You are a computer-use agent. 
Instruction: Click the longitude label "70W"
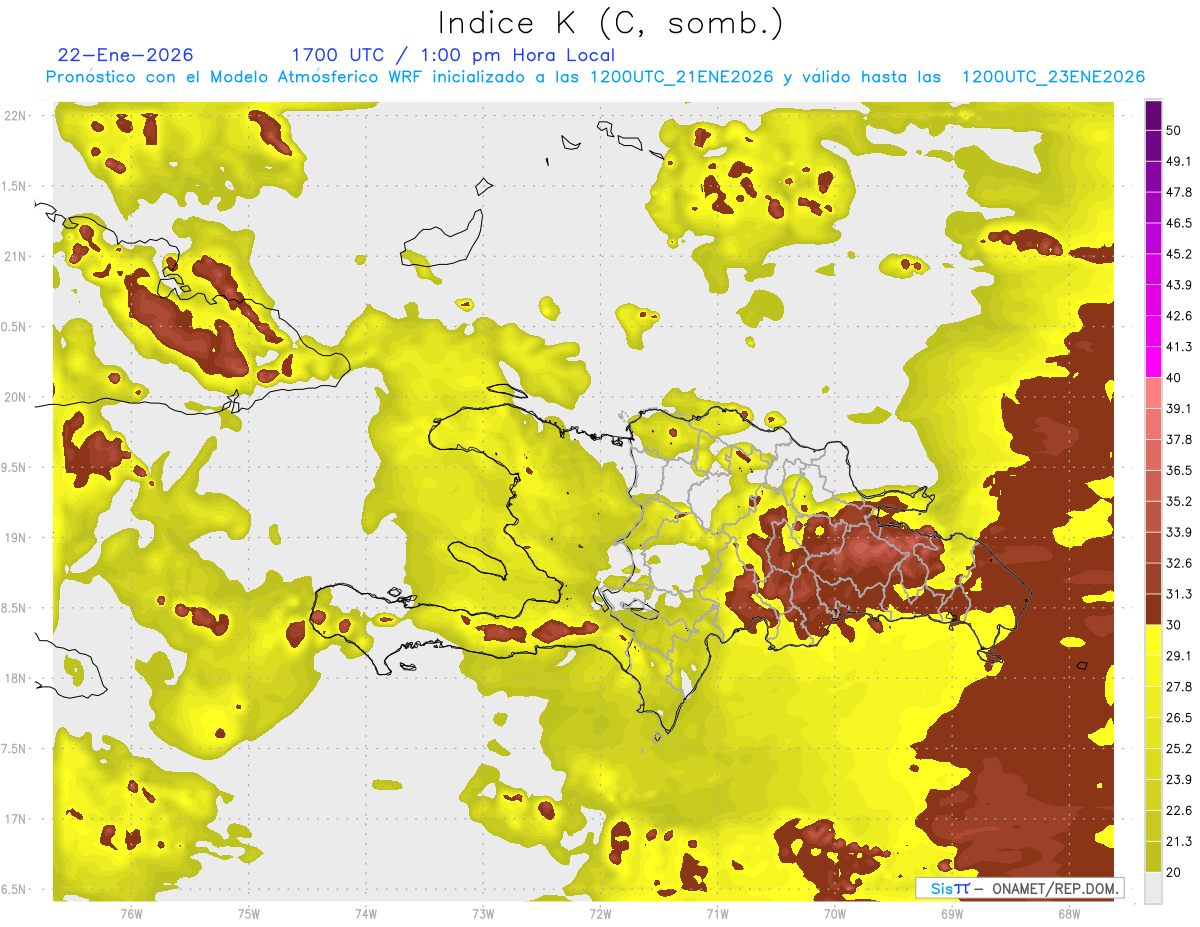point(834,913)
